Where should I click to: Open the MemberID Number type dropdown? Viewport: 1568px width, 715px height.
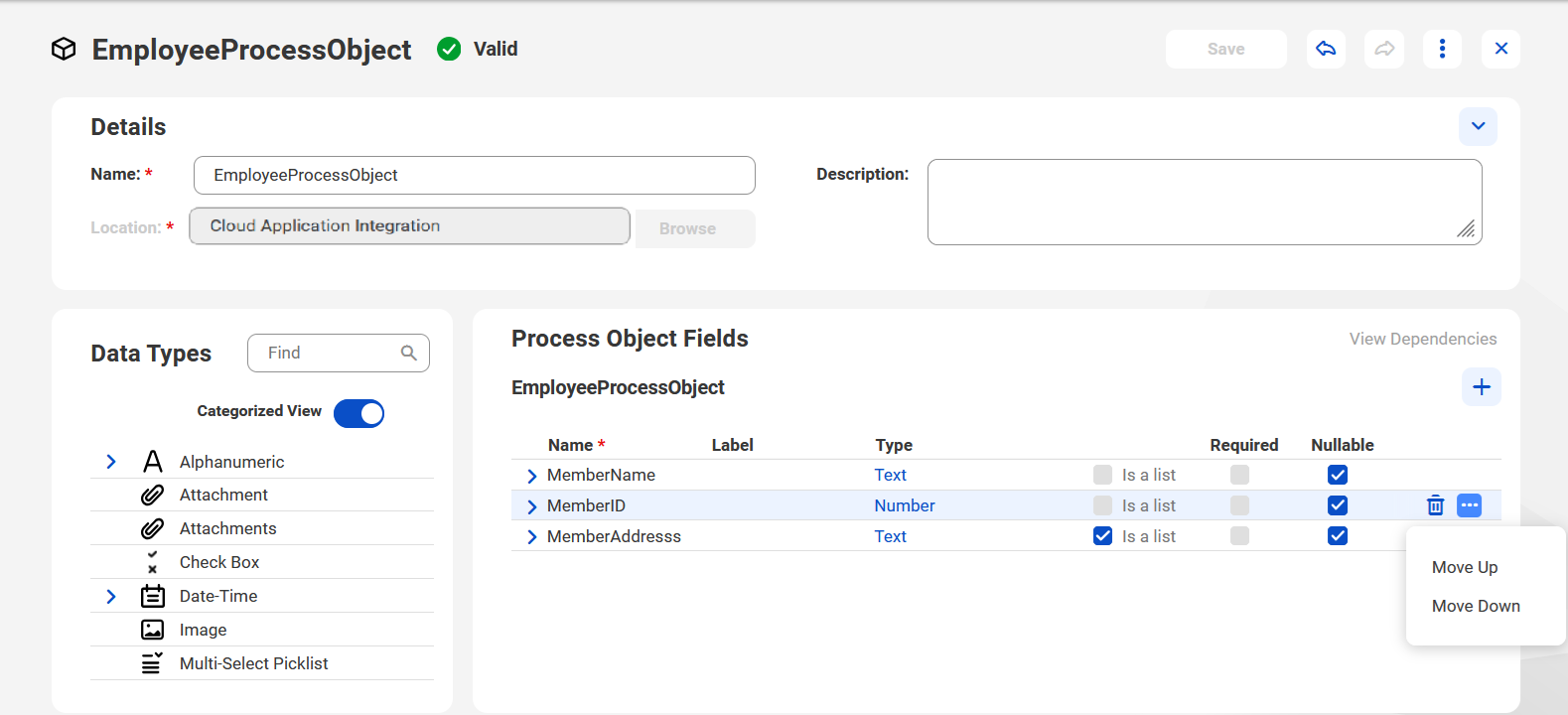pos(905,505)
